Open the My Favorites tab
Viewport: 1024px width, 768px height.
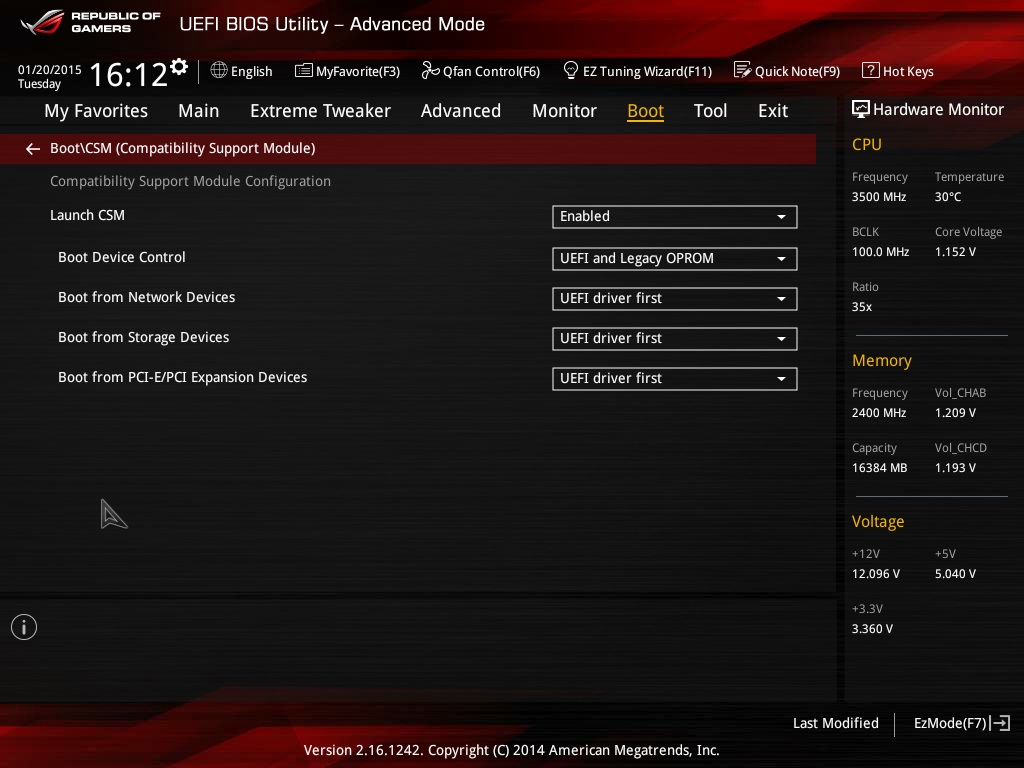(96, 111)
